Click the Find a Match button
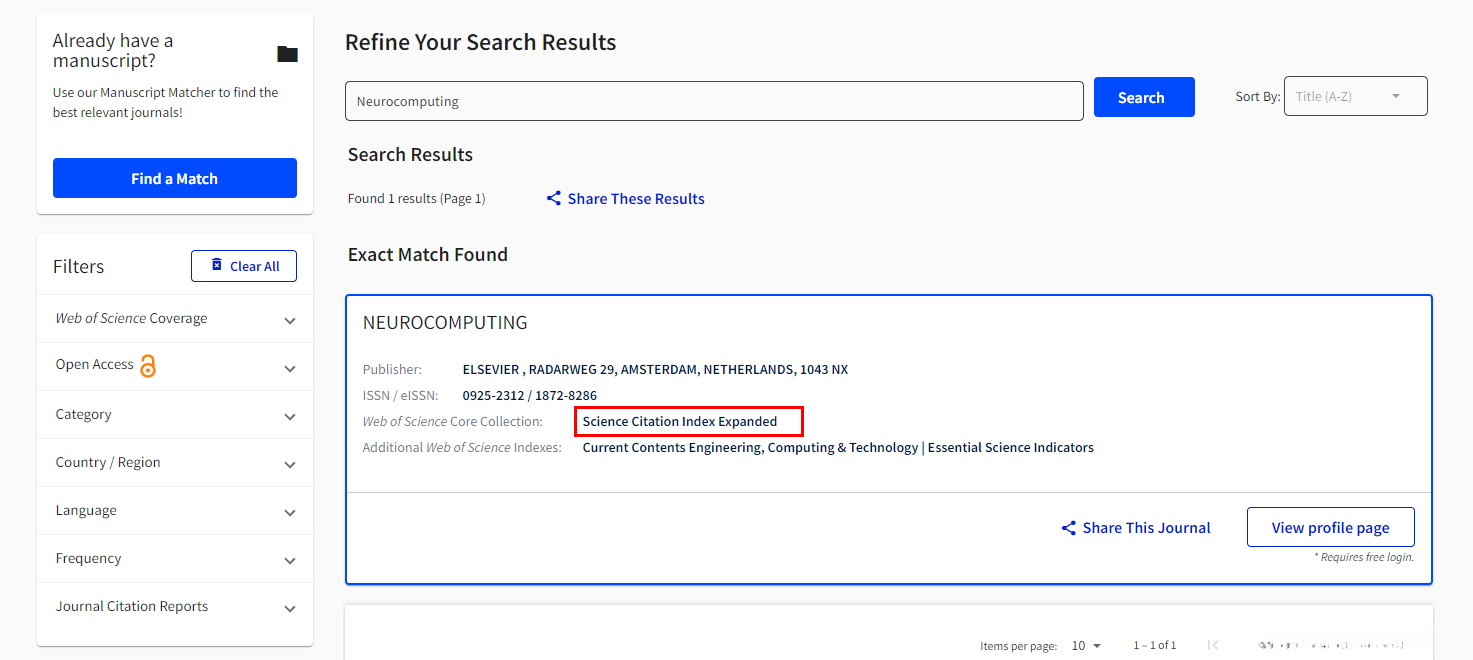Viewport: 1473px width, 660px height. coord(174,178)
